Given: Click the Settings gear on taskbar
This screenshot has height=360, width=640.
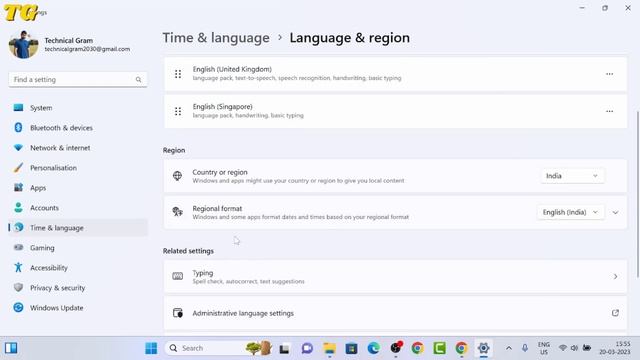Looking at the screenshot, I should pyautogui.click(x=484, y=349).
